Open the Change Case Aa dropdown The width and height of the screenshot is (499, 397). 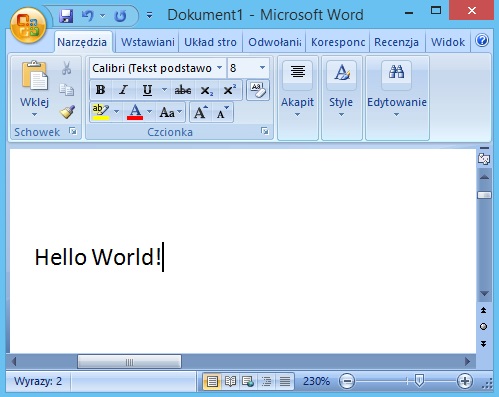point(170,112)
